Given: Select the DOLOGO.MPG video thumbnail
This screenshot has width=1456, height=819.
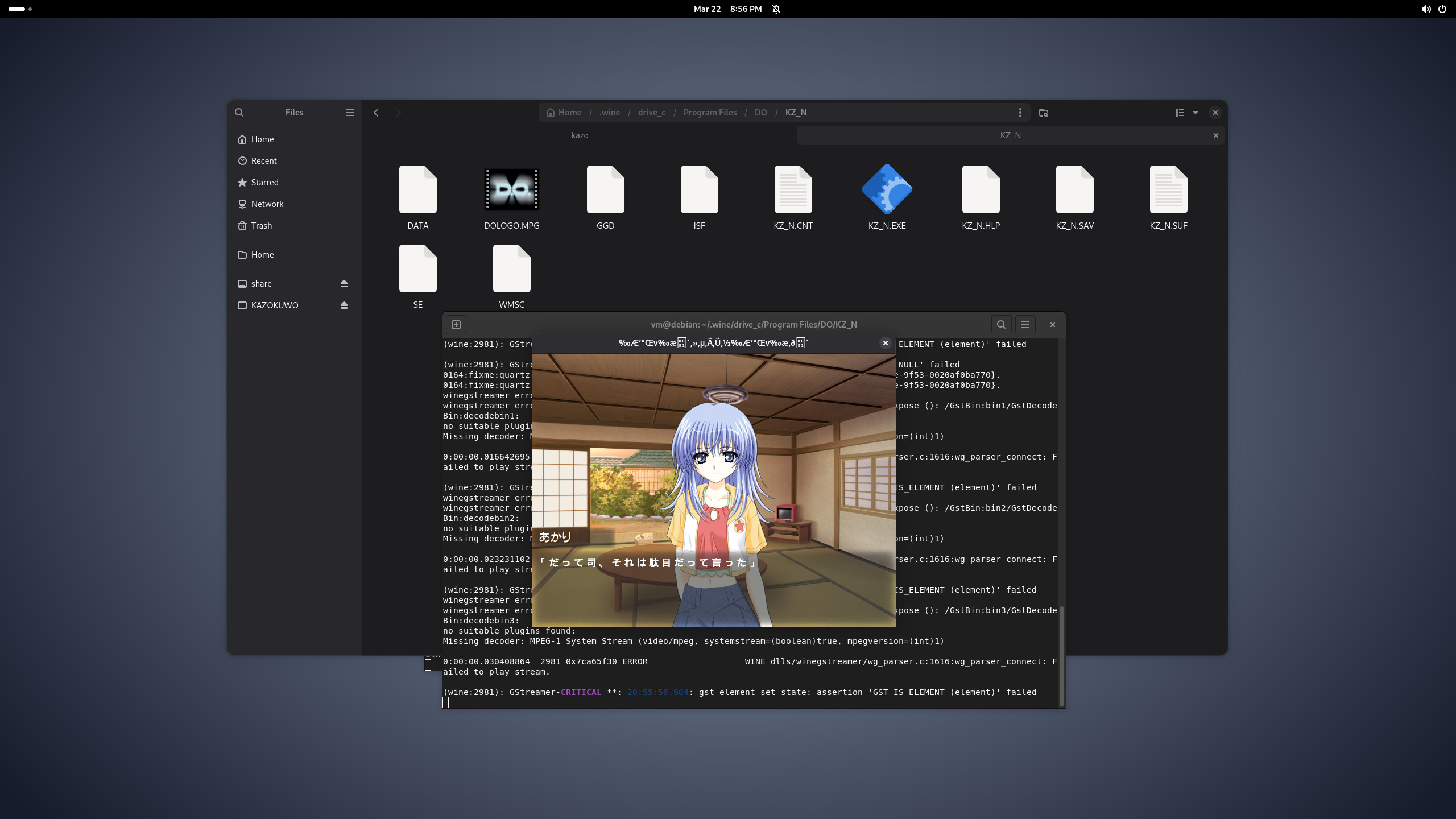Looking at the screenshot, I should coord(511,190).
